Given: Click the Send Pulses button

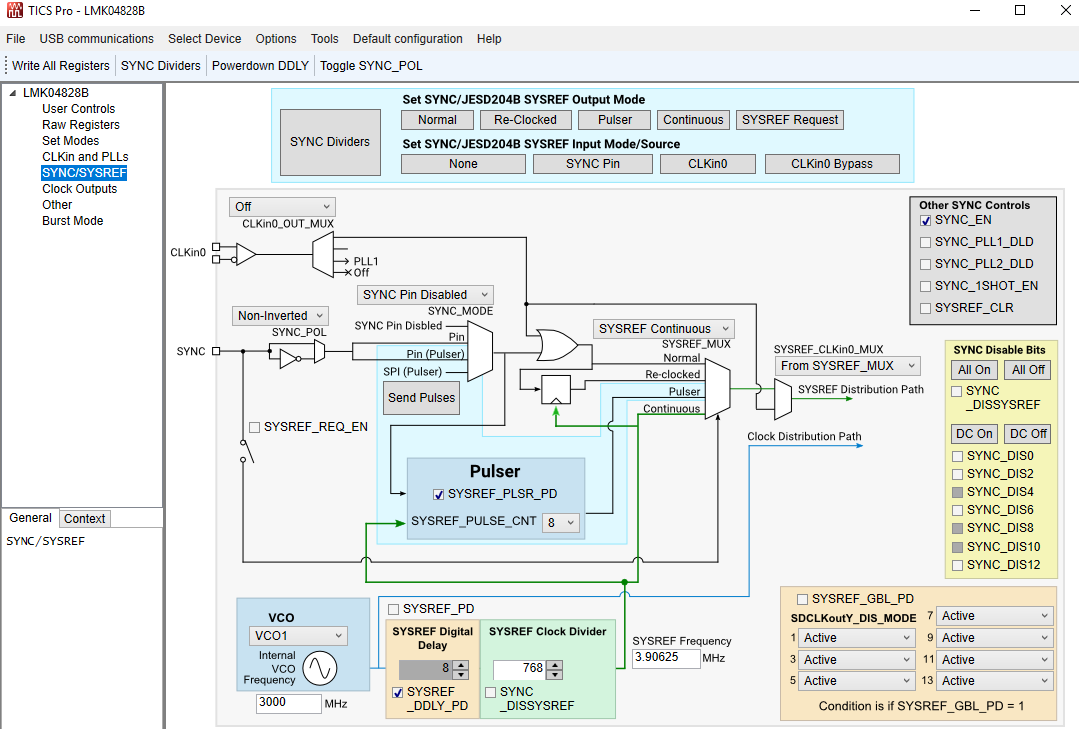Looking at the screenshot, I should (x=421, y=398).
